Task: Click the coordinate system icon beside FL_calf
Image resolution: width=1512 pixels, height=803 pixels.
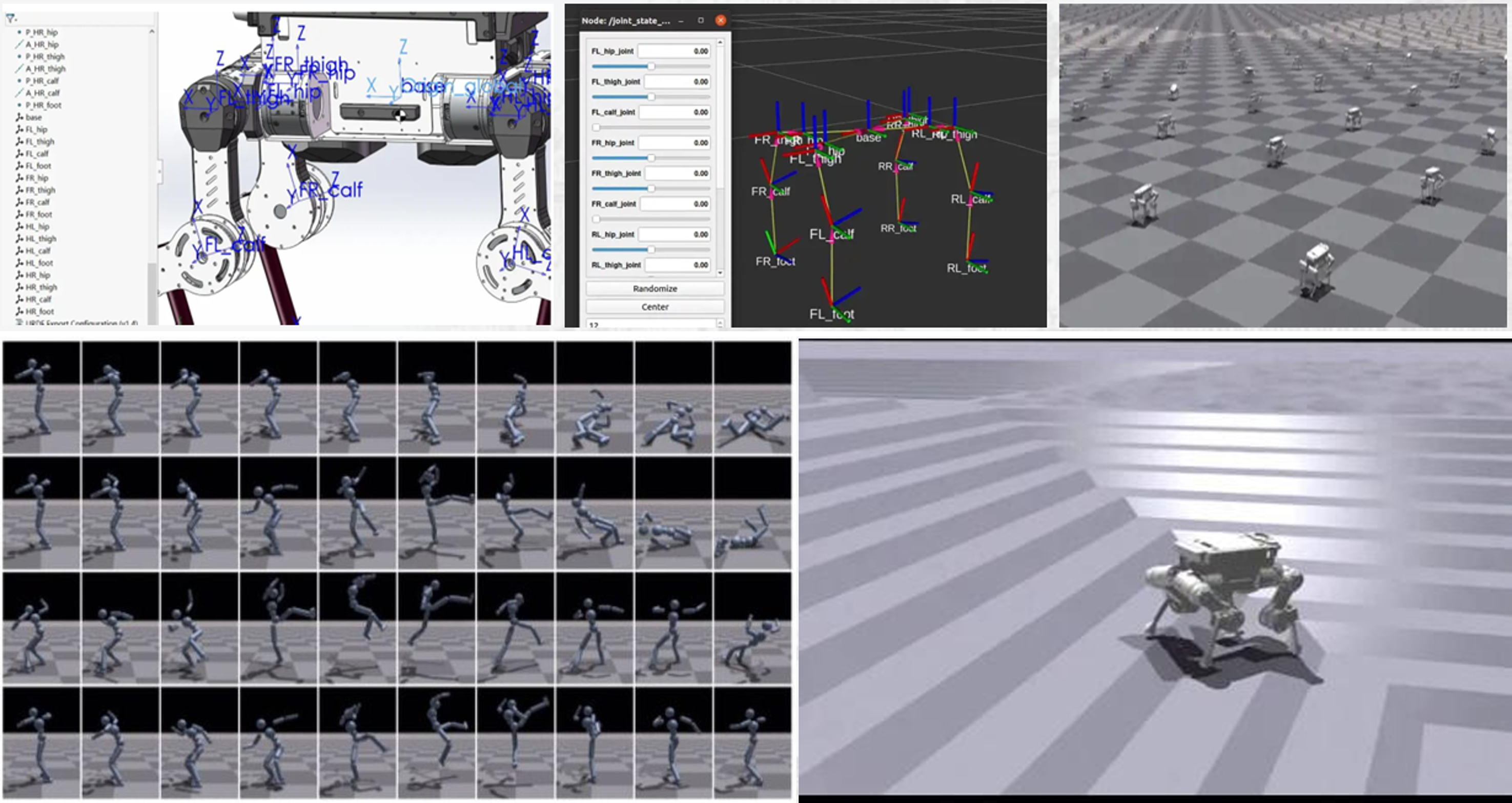Action: point(19,154)
